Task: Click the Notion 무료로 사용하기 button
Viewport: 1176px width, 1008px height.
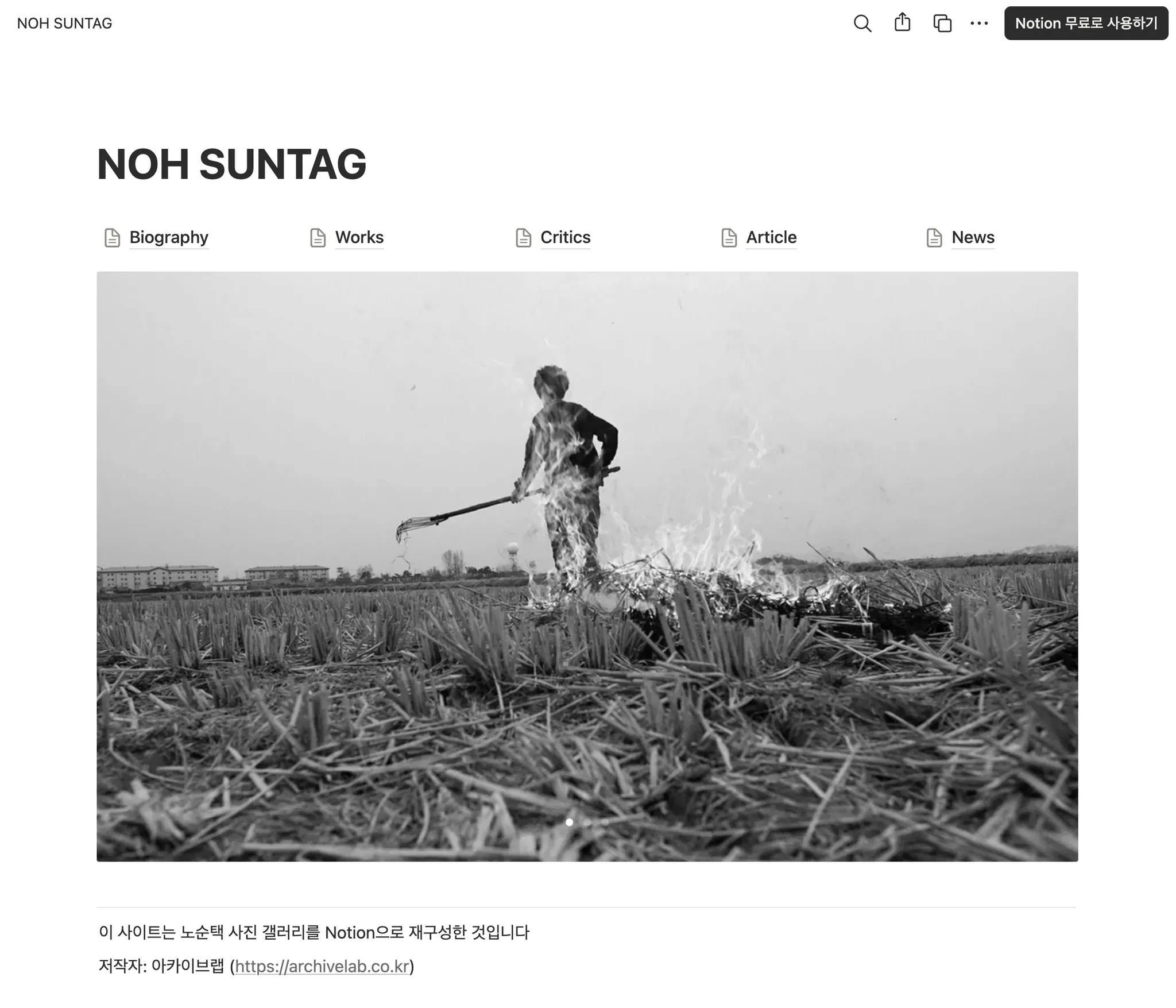Action: point(1086,23)
